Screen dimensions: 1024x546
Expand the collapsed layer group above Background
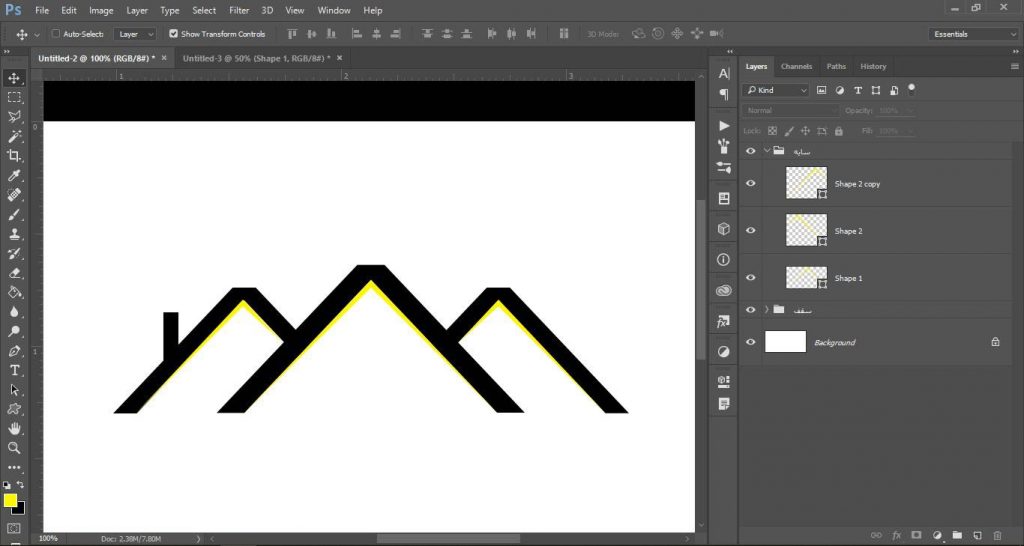[766, 310]
